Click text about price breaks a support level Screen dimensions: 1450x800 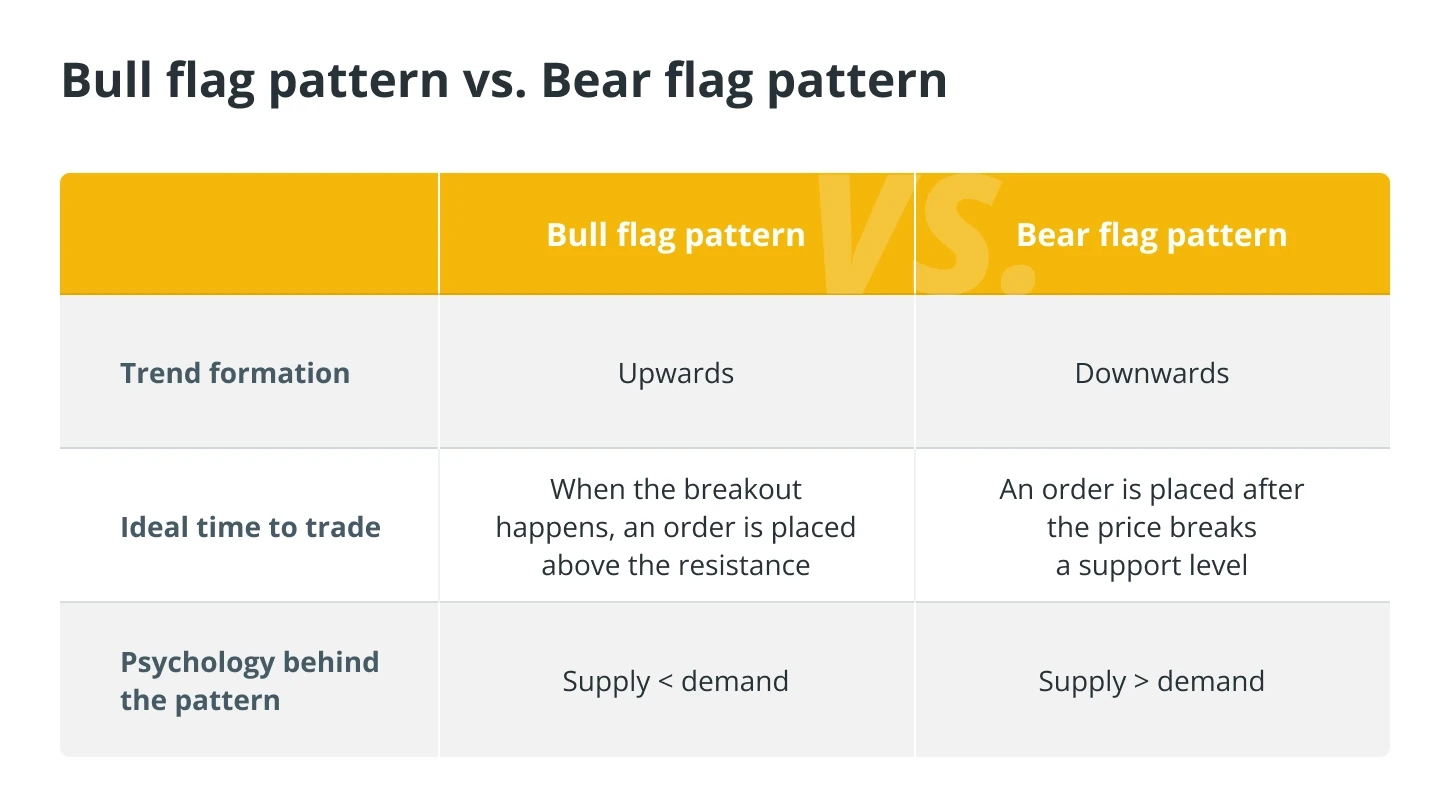pos(1152,527)
